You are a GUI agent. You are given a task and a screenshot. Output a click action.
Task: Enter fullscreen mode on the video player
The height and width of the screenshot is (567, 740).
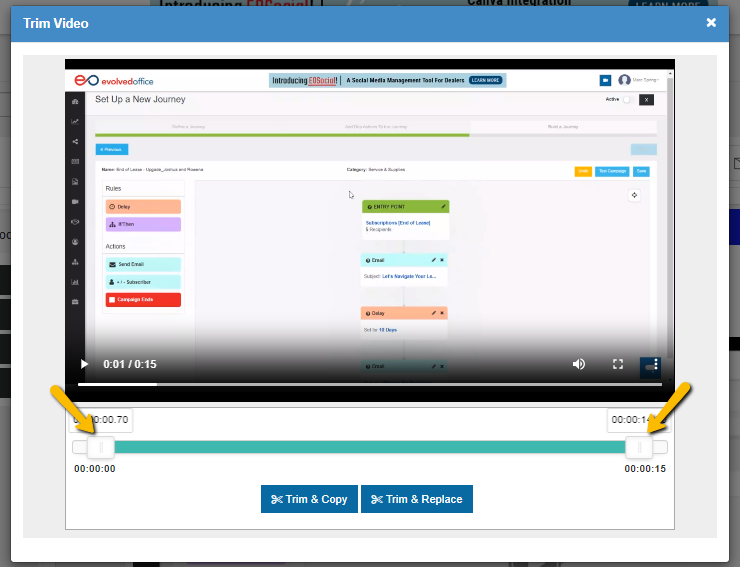pos(618,364)
